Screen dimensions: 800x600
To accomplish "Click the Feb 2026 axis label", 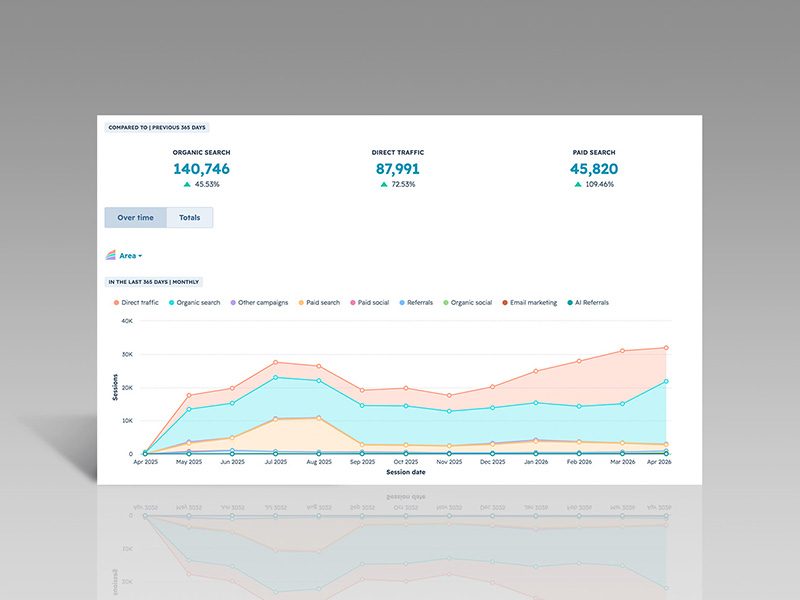I will (579, 462).
